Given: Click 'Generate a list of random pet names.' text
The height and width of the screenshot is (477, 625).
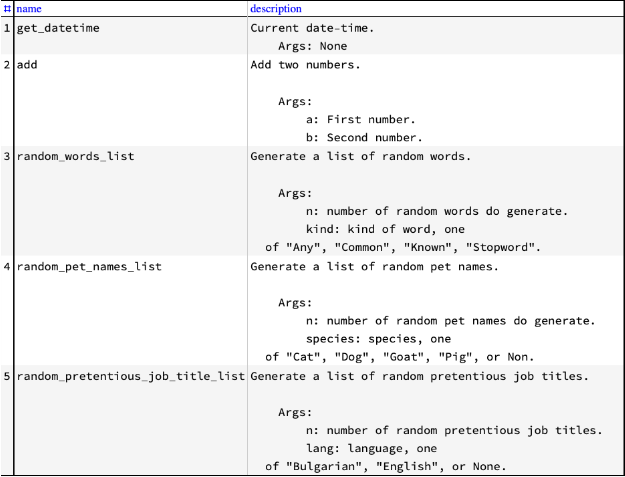Looking at the screenshot, I should (375, 266).
